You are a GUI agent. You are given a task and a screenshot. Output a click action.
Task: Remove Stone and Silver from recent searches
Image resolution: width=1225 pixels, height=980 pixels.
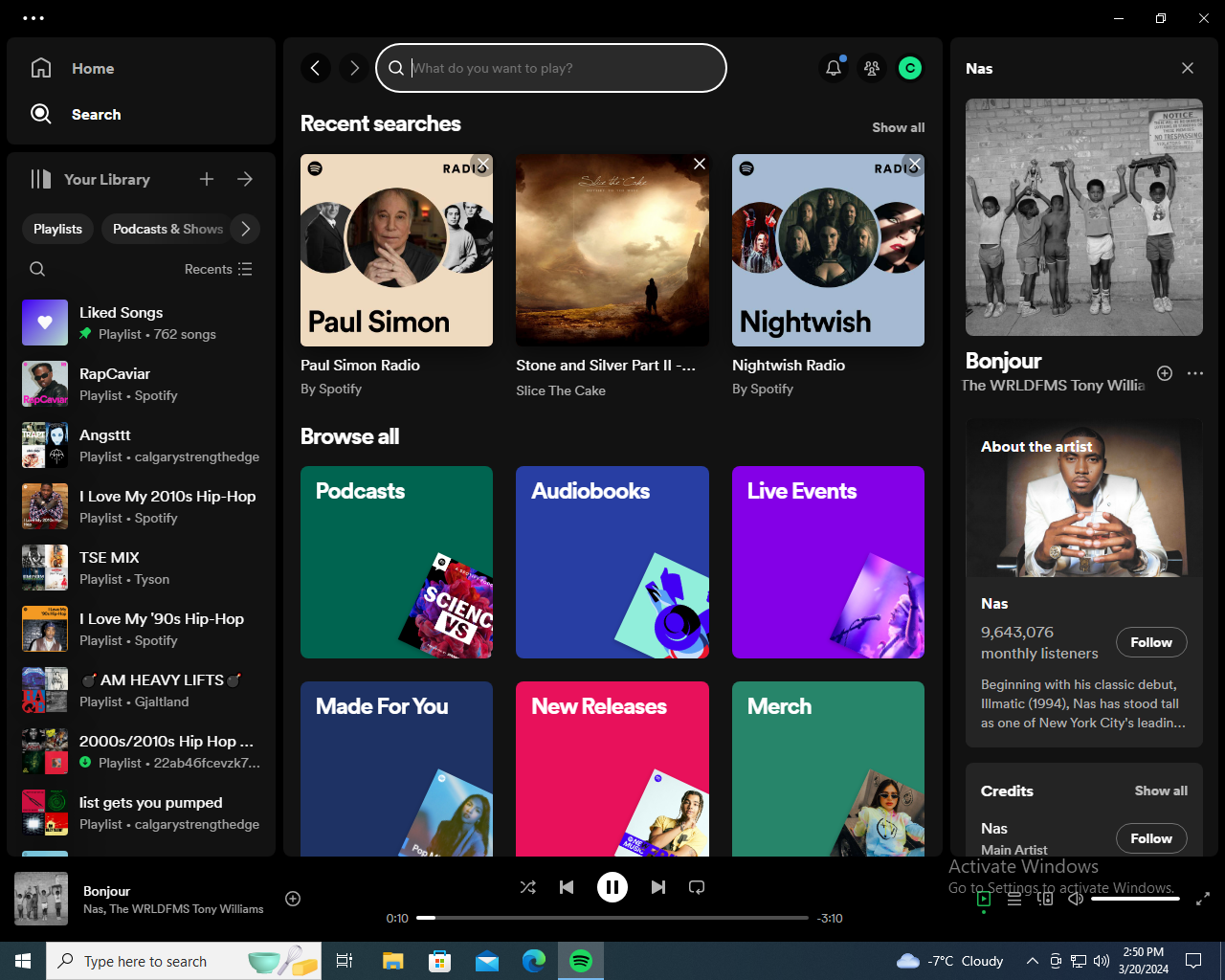coord(700,165)
